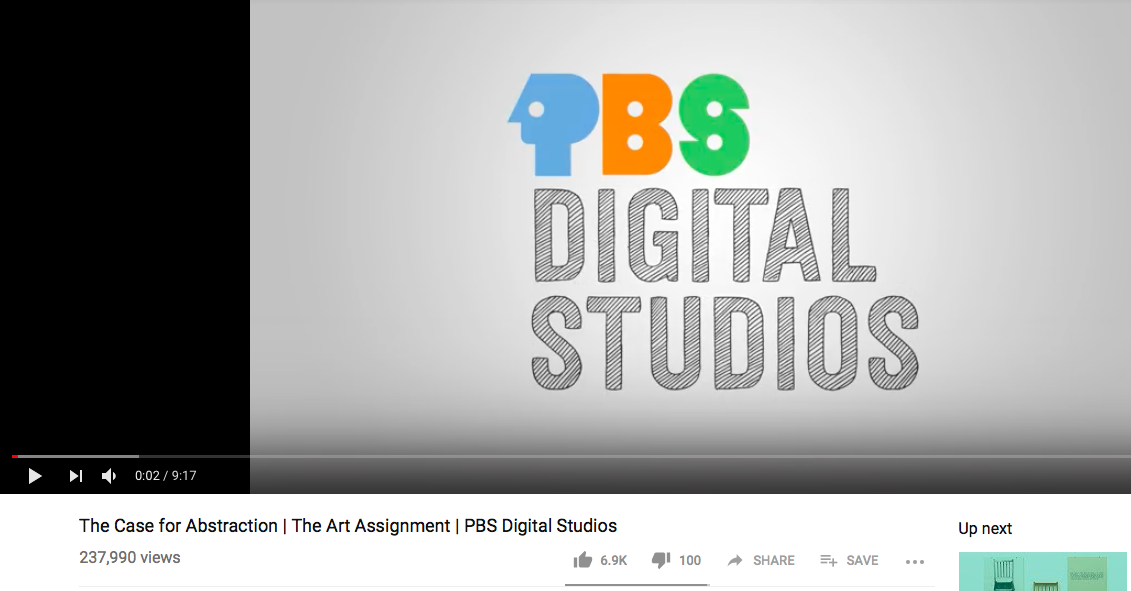The image size is (1131, 591).
Task: Click the 237,990 views text
Action: (130, 558)
